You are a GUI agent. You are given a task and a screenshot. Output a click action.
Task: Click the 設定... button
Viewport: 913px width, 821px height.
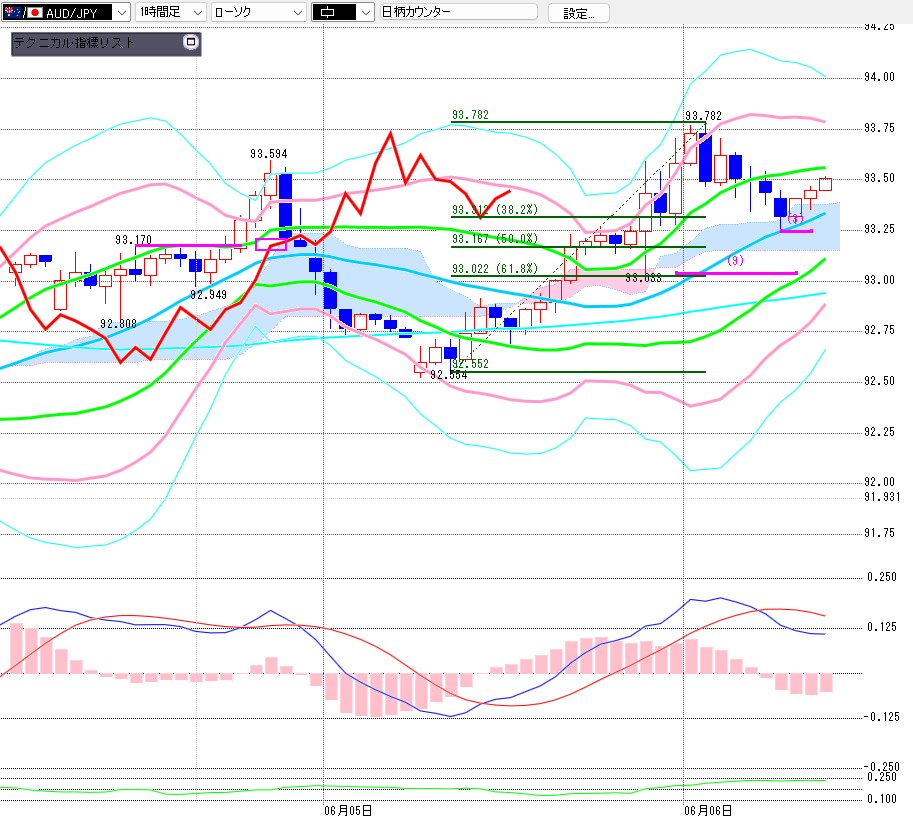[x=579, y=13]
